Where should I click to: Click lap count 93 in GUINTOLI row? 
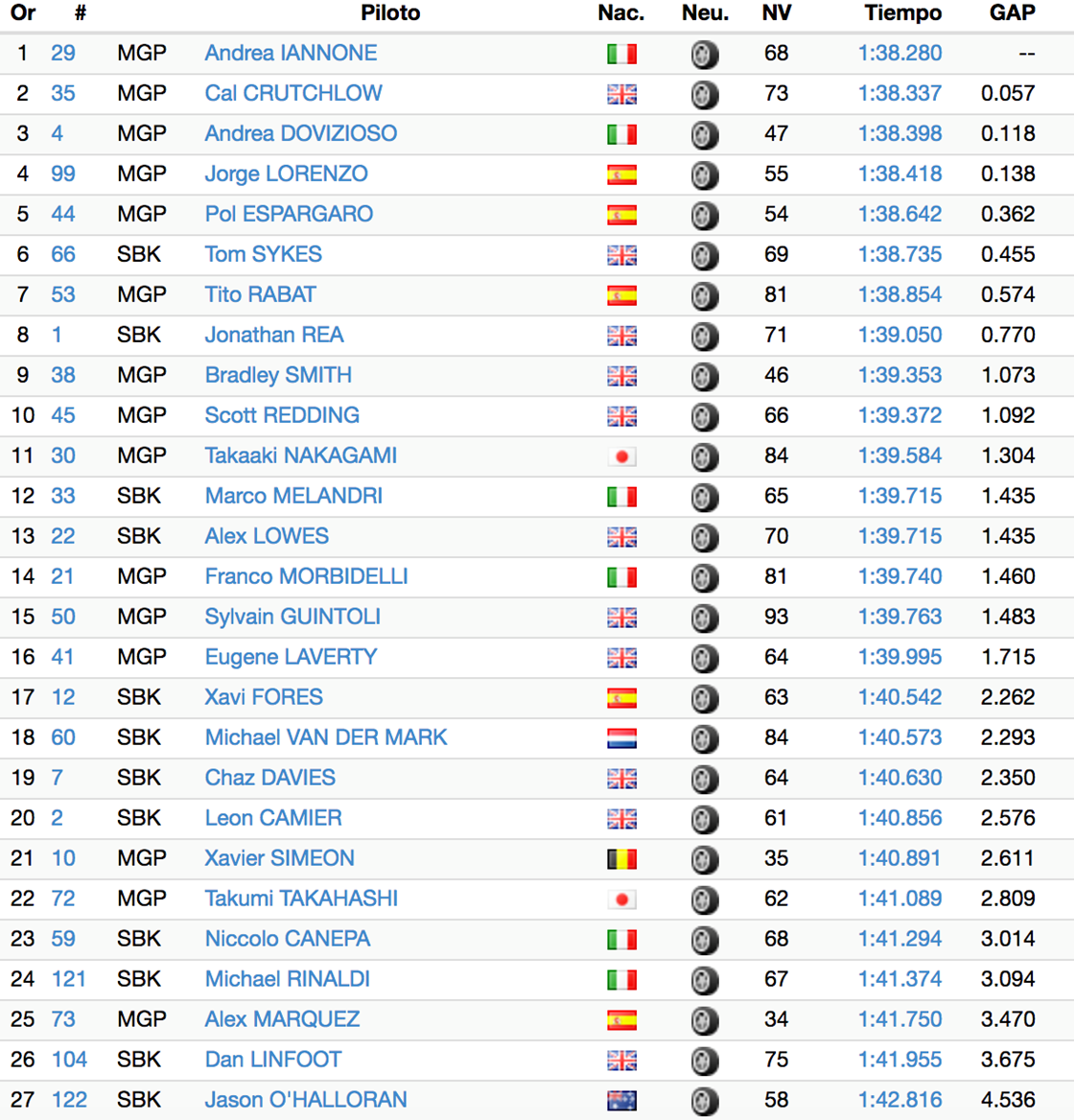776,617
